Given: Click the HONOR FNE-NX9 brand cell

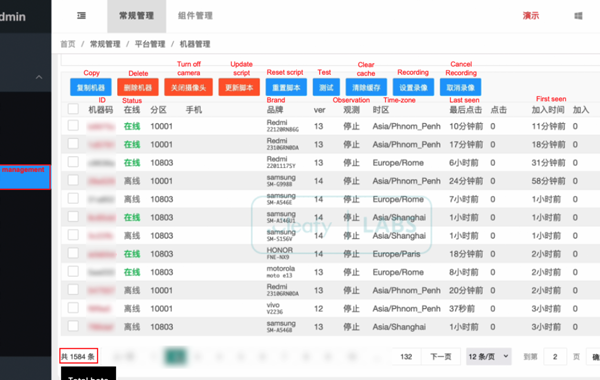Looking at the screenshot, I should coord(280,253).
